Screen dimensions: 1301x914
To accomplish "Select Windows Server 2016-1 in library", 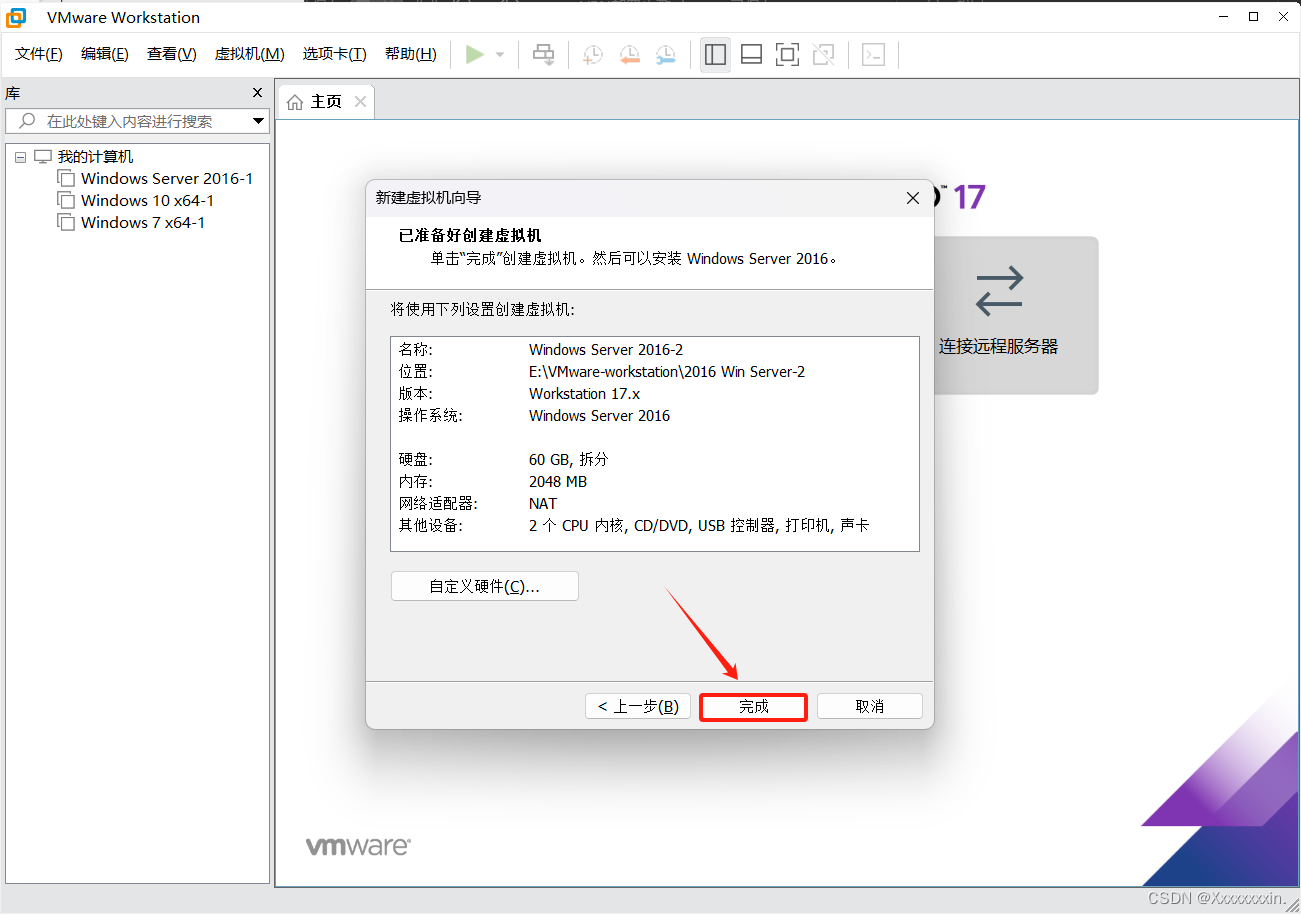I will pyautogui.click(x=167, y=178).
